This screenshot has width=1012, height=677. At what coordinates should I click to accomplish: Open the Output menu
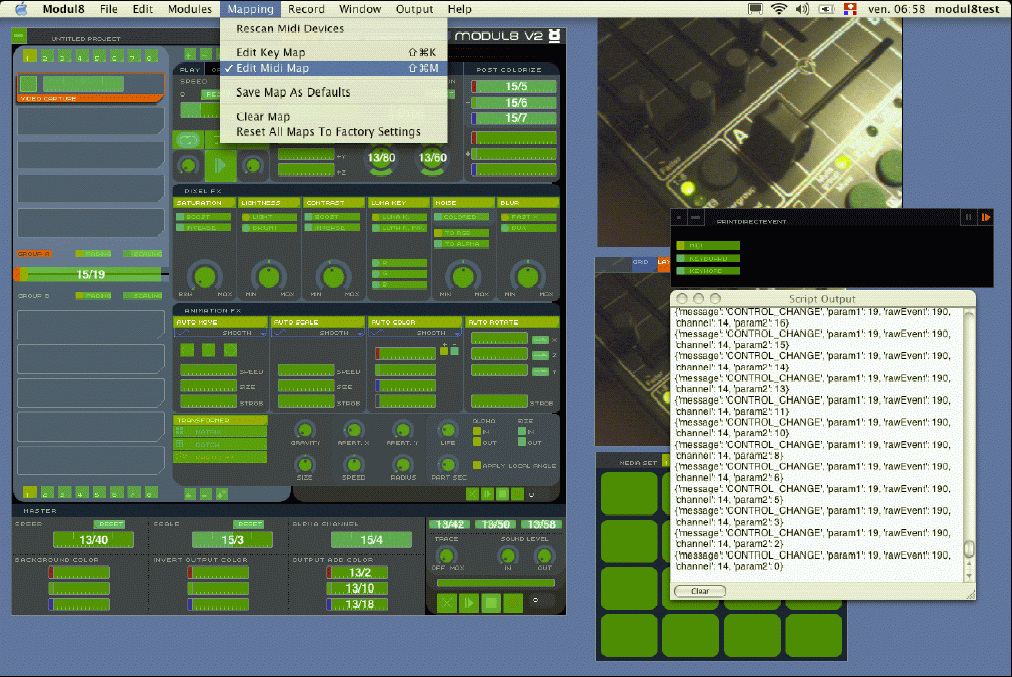[x=414, y=9]
